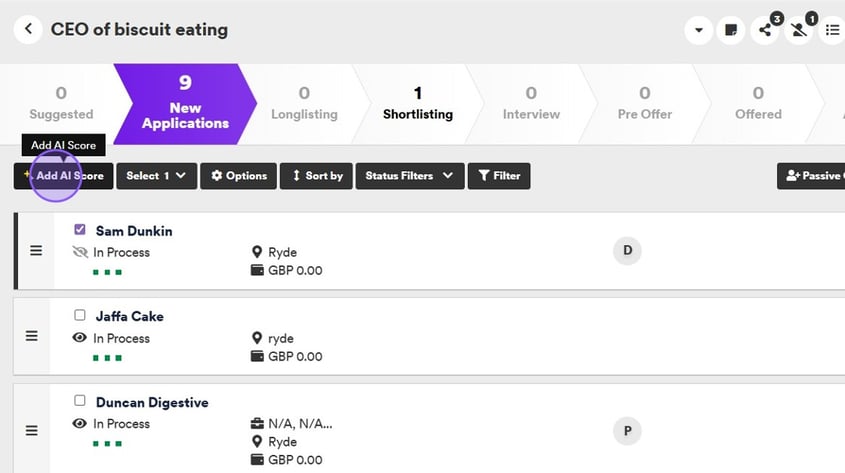This screenshot has height=473, width=845.
Task: Click the share icon with badge 3
Action: (766, 30)
